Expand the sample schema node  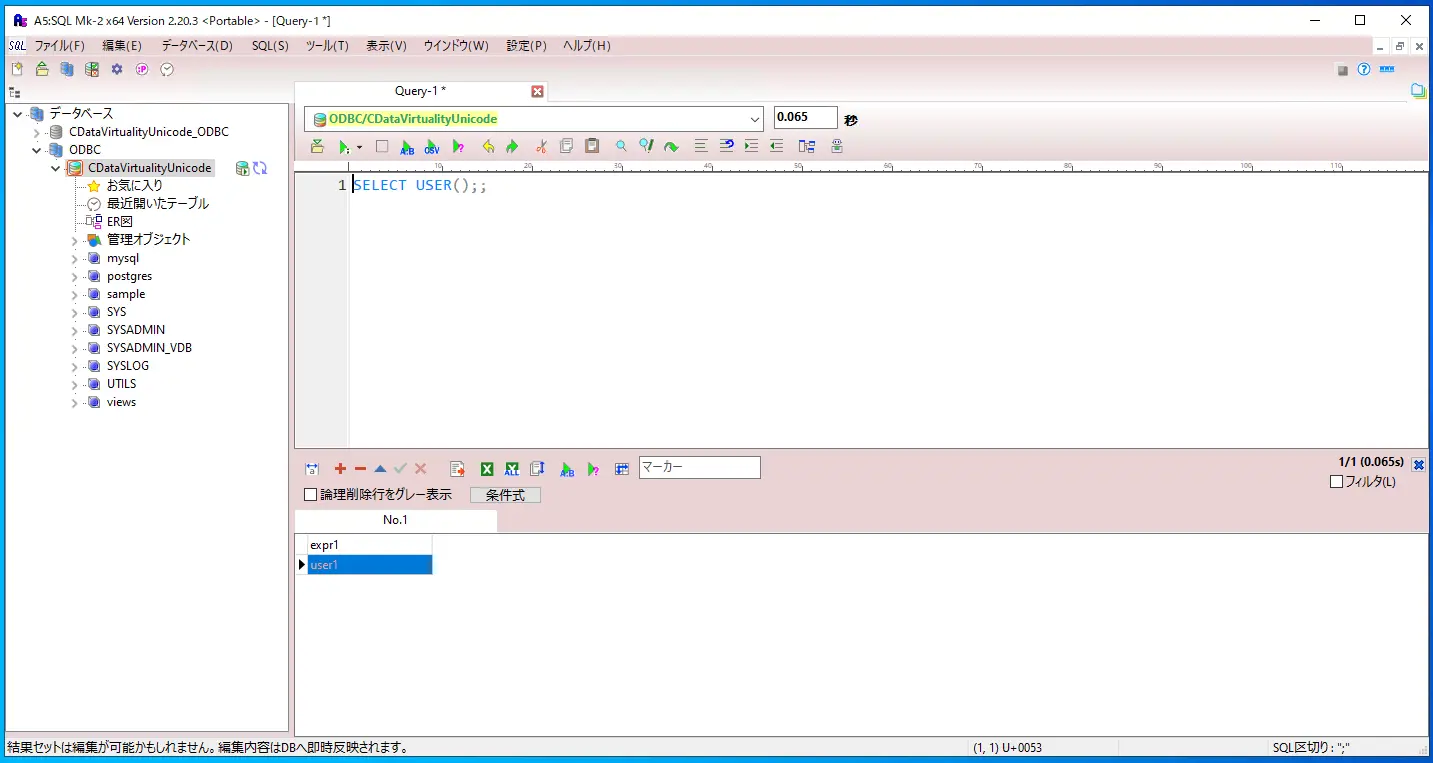click(x=74, y=295)
